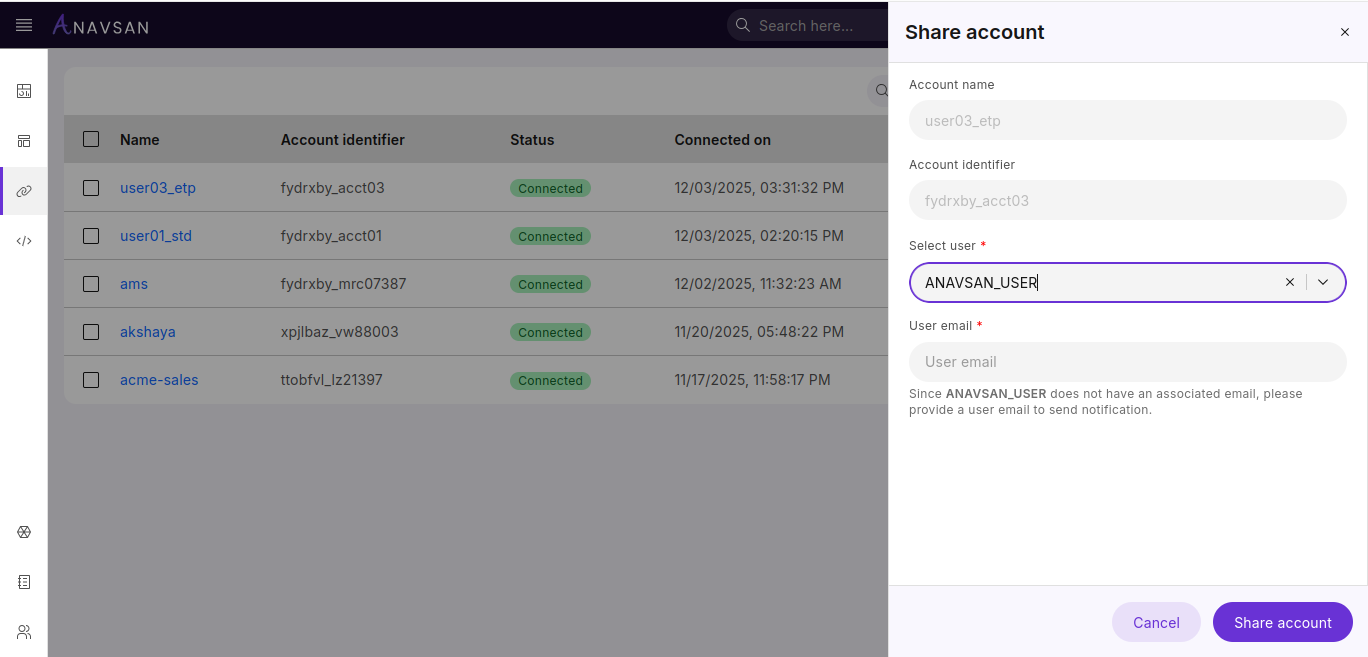Screen dimensions: 1368x657
Task: Open the notebook icon in sidebar
Action: pyautogui.click(x=24, y=582)
